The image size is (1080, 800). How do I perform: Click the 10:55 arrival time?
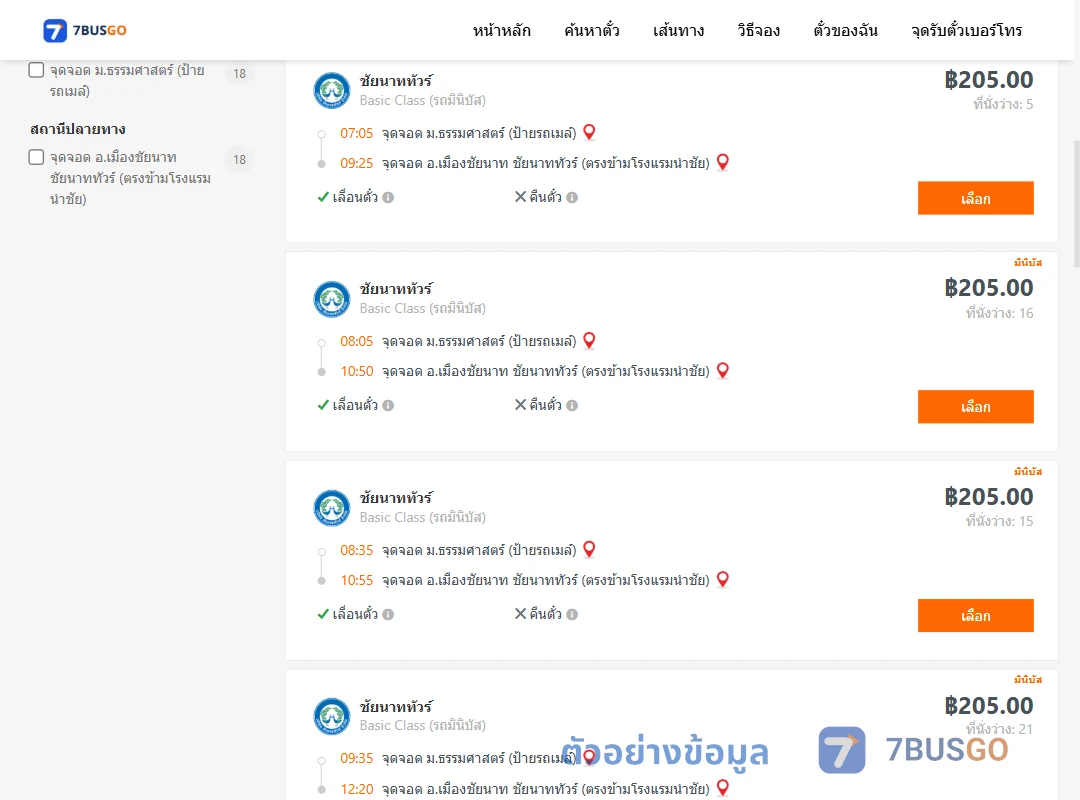coord(357,580)
